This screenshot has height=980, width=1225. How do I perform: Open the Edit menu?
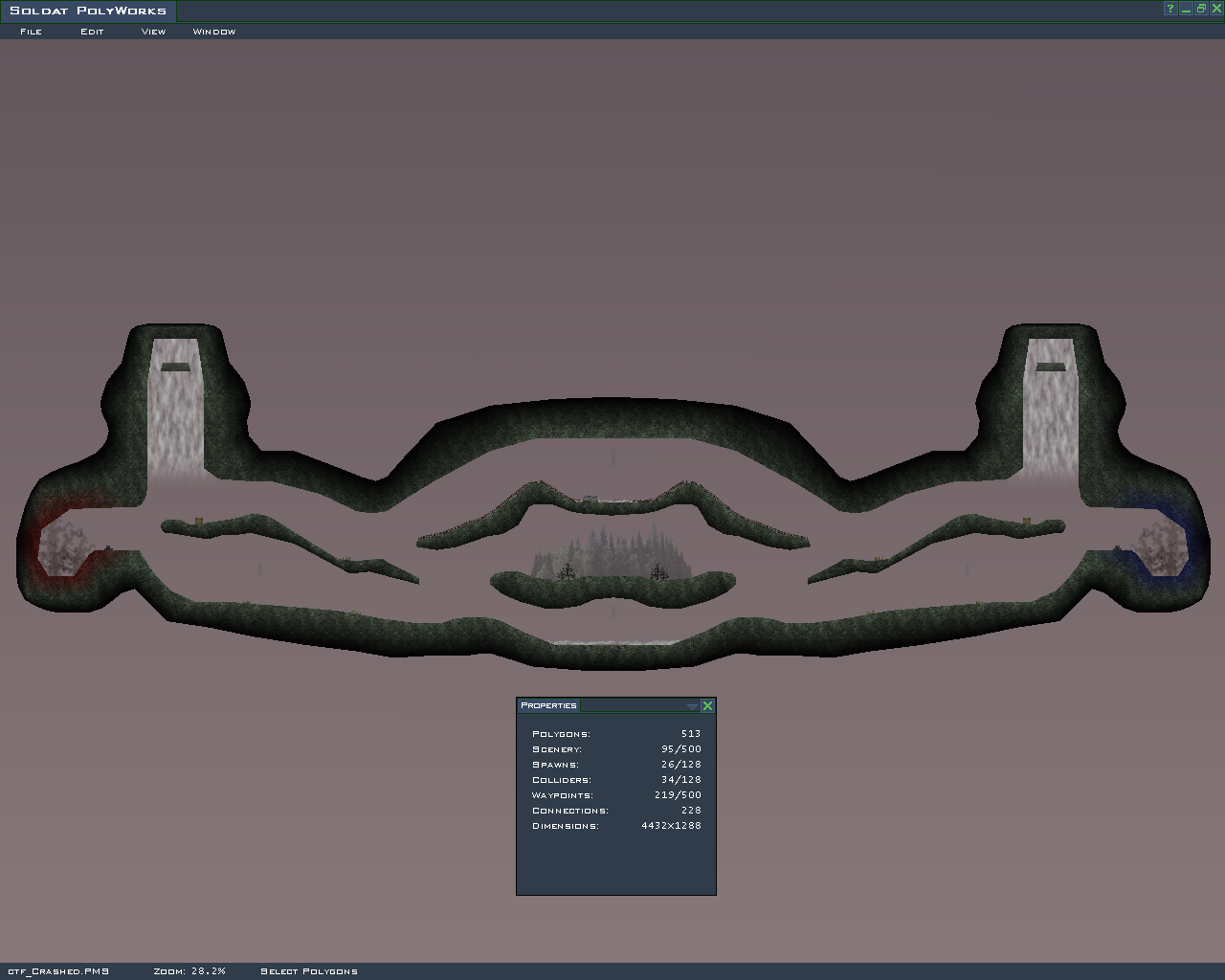[92, 32]
